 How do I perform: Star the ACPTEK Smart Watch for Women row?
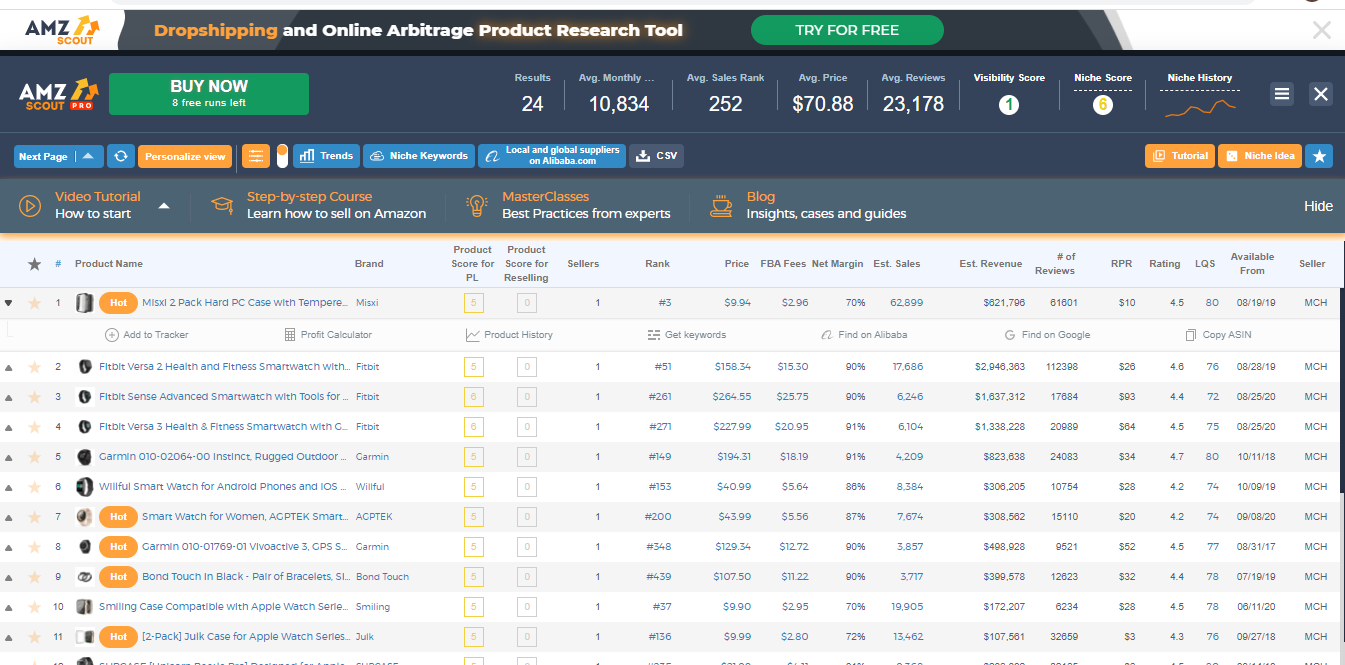pyautogui.click(x=34, y=517)
